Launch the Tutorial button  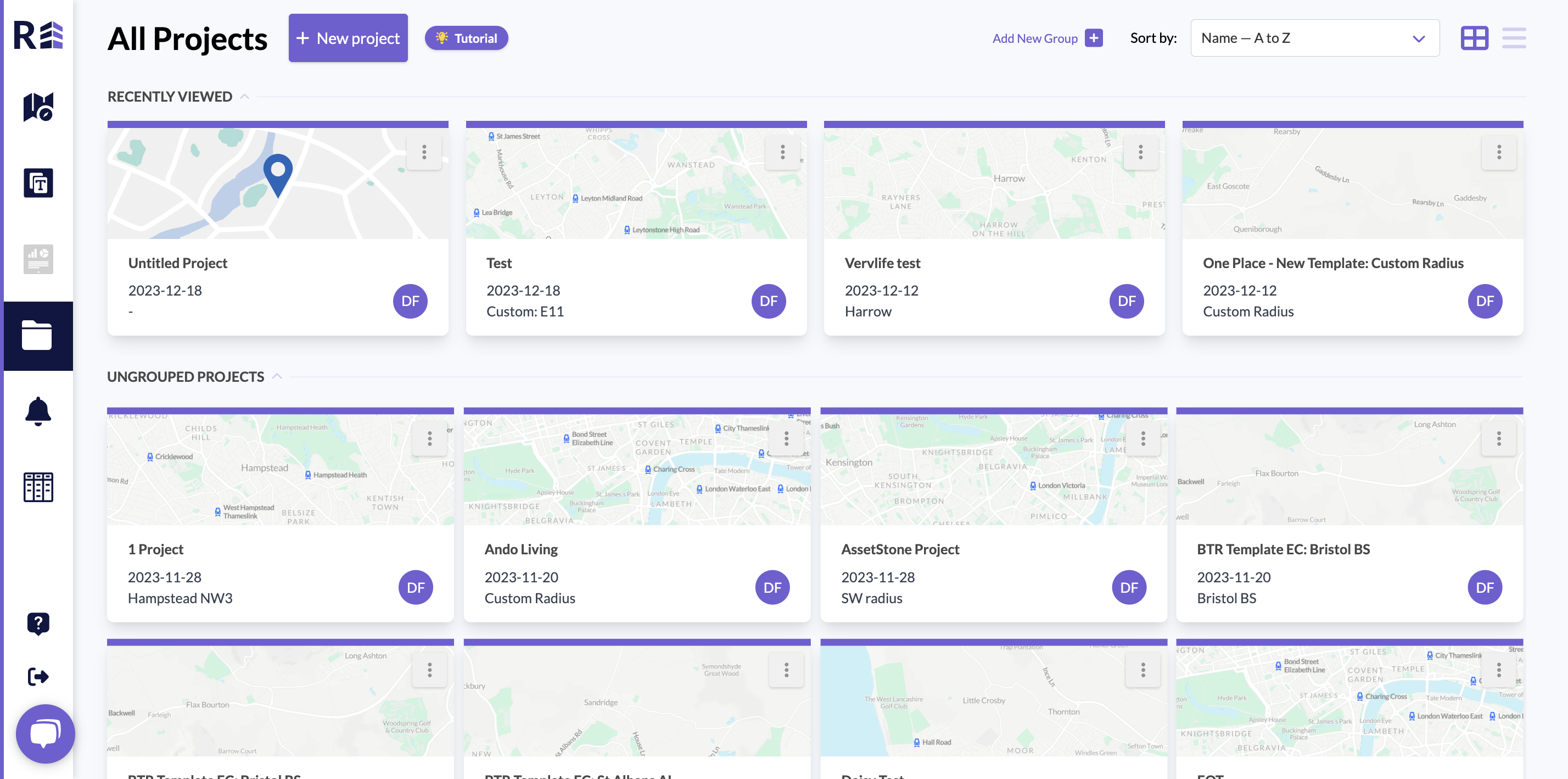[466, 38]
